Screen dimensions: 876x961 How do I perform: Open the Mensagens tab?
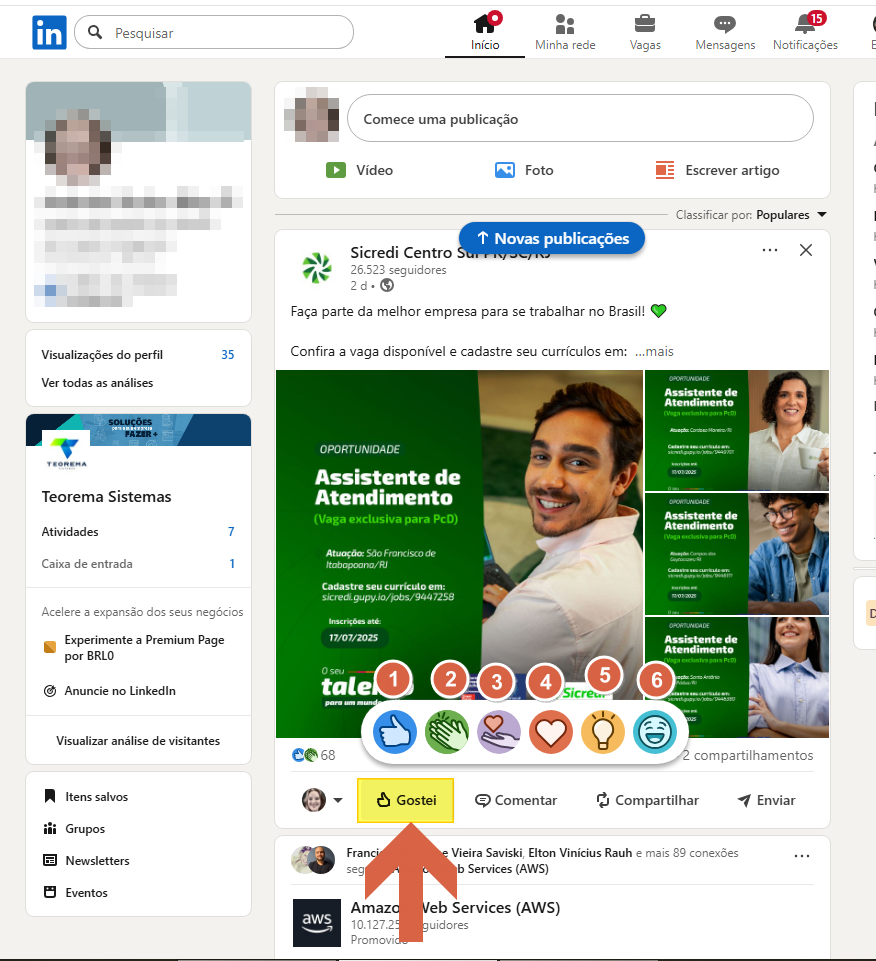click(x=725, y=32)
